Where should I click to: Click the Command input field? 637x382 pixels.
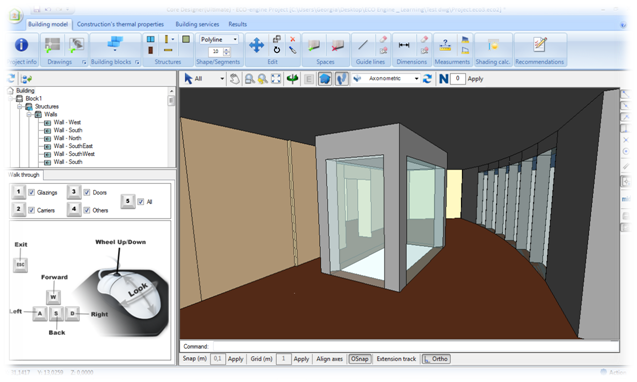pos(414,346)
